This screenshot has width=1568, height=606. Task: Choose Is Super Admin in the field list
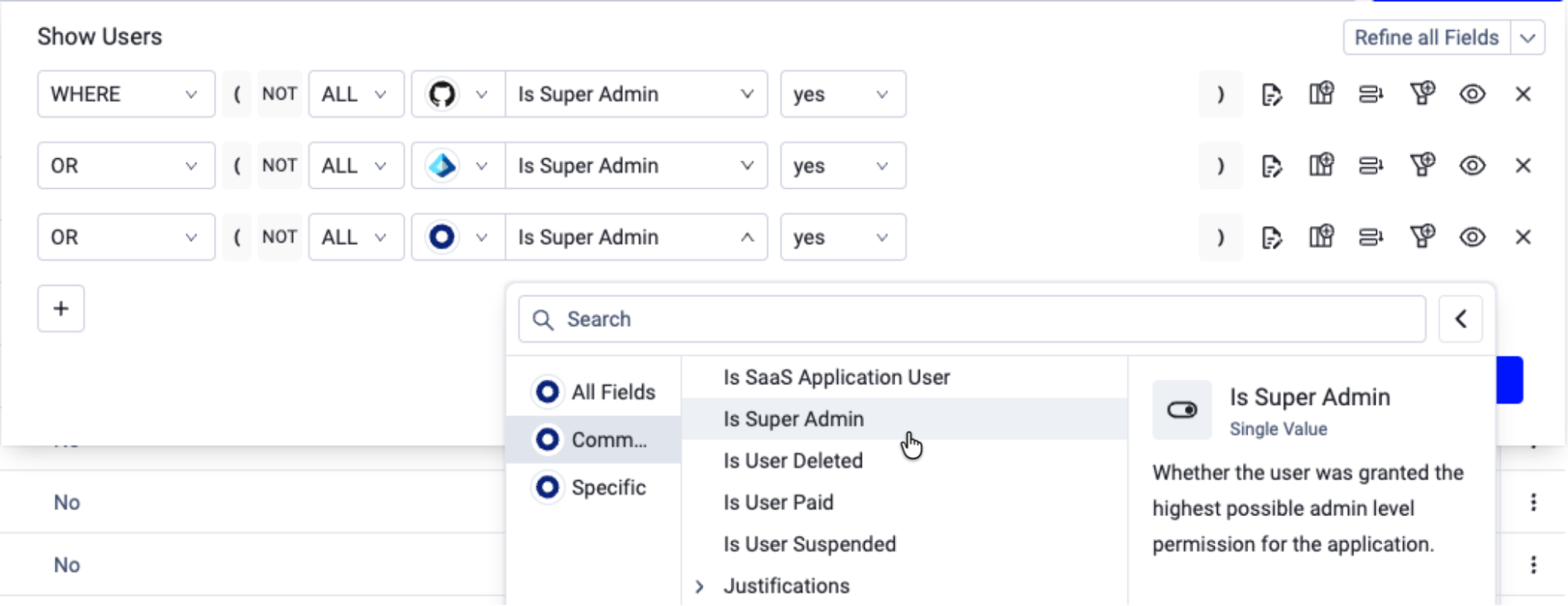point(904,419)
